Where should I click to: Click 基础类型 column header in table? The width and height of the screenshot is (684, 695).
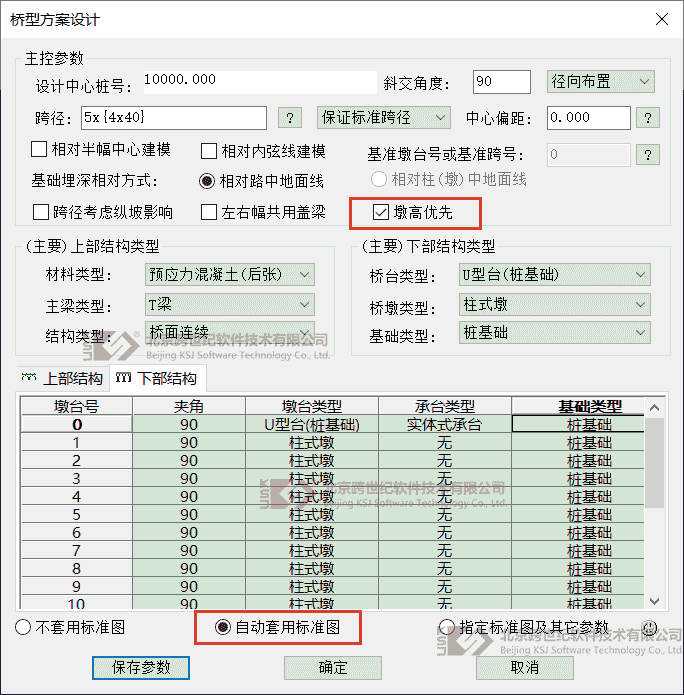578,406
